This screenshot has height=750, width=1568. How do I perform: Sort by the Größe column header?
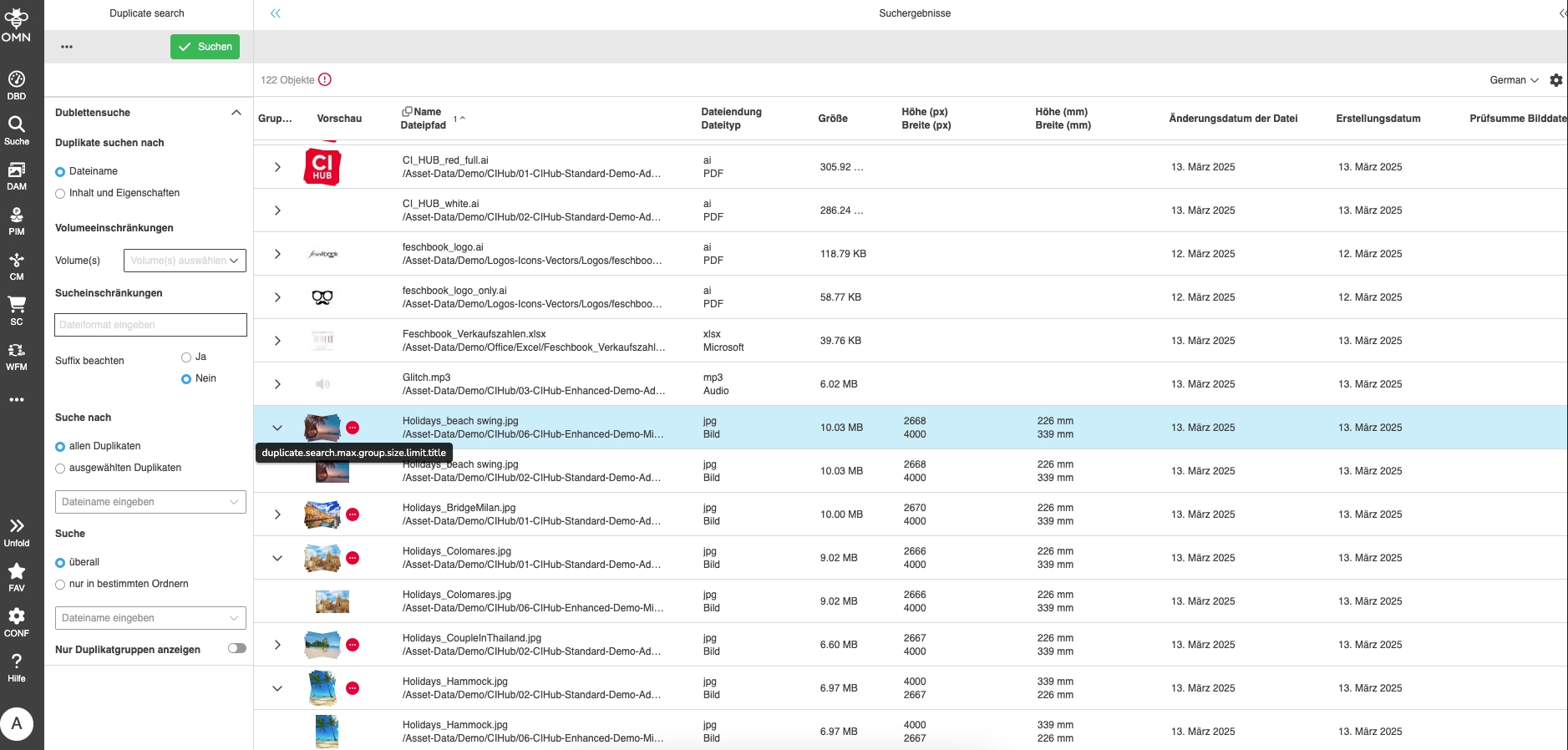[832, 119]
